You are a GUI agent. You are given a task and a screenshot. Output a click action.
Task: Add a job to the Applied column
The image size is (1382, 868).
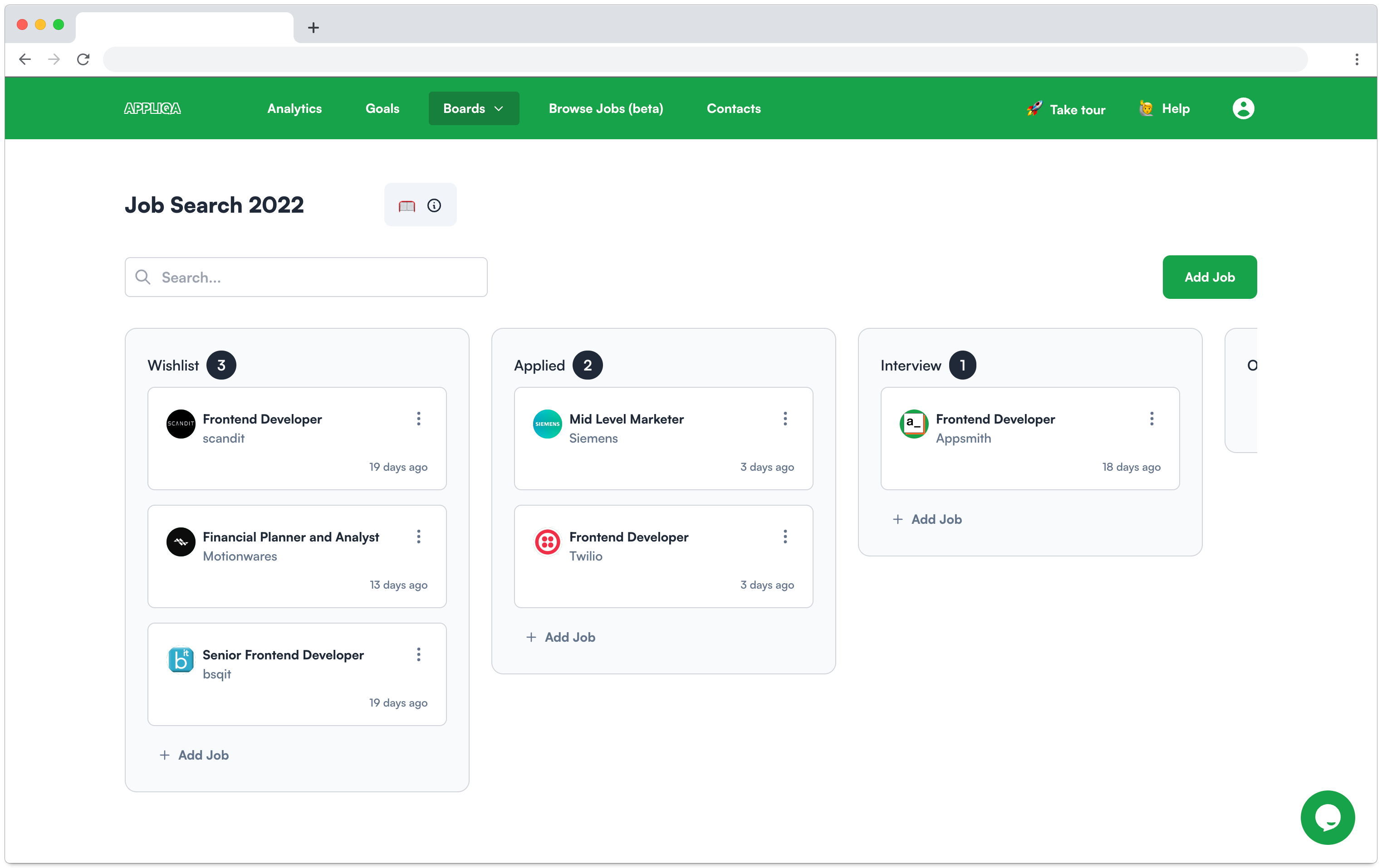(x=560, y=637)
